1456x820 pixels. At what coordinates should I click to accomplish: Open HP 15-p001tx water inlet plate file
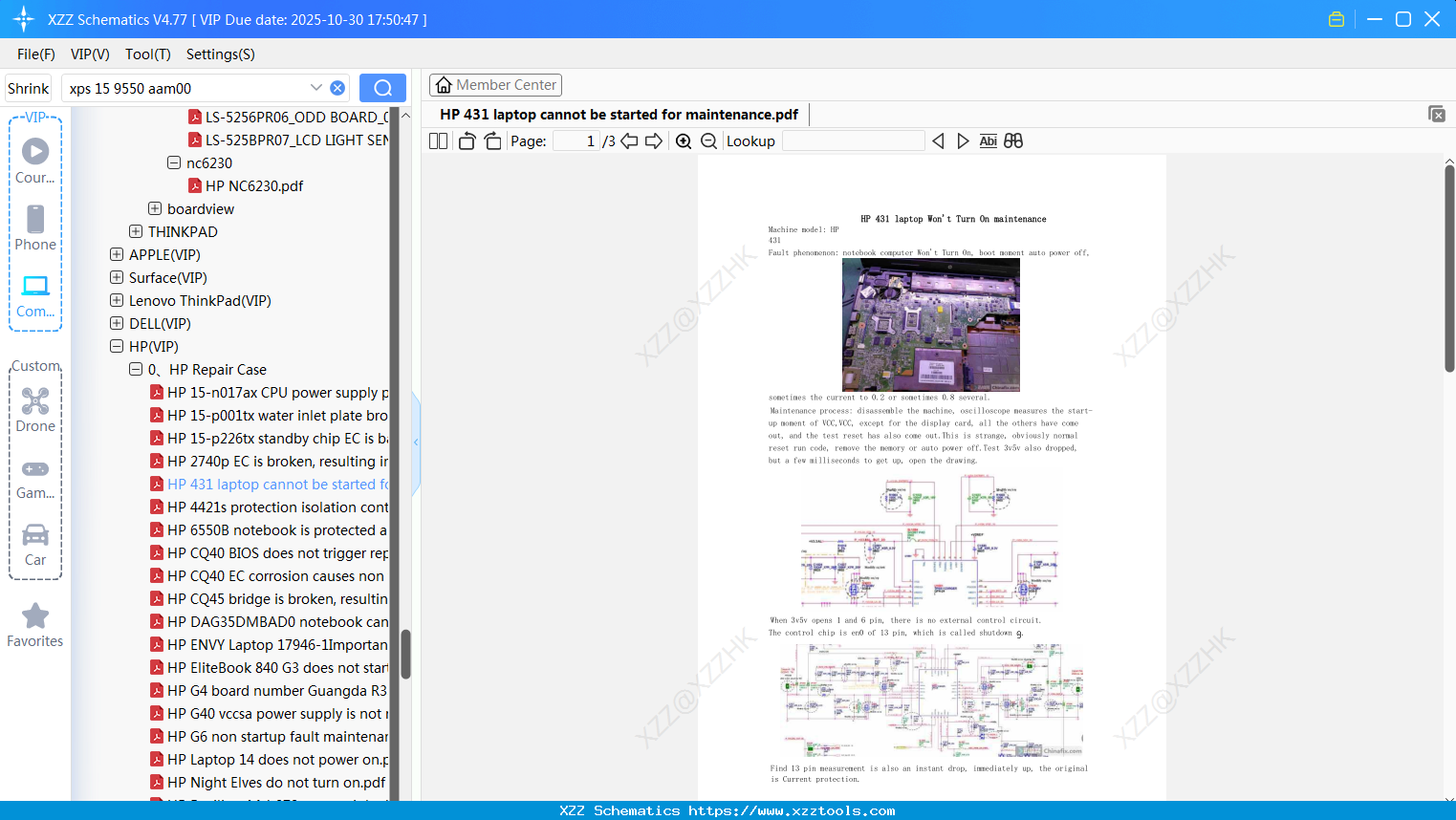270,415
